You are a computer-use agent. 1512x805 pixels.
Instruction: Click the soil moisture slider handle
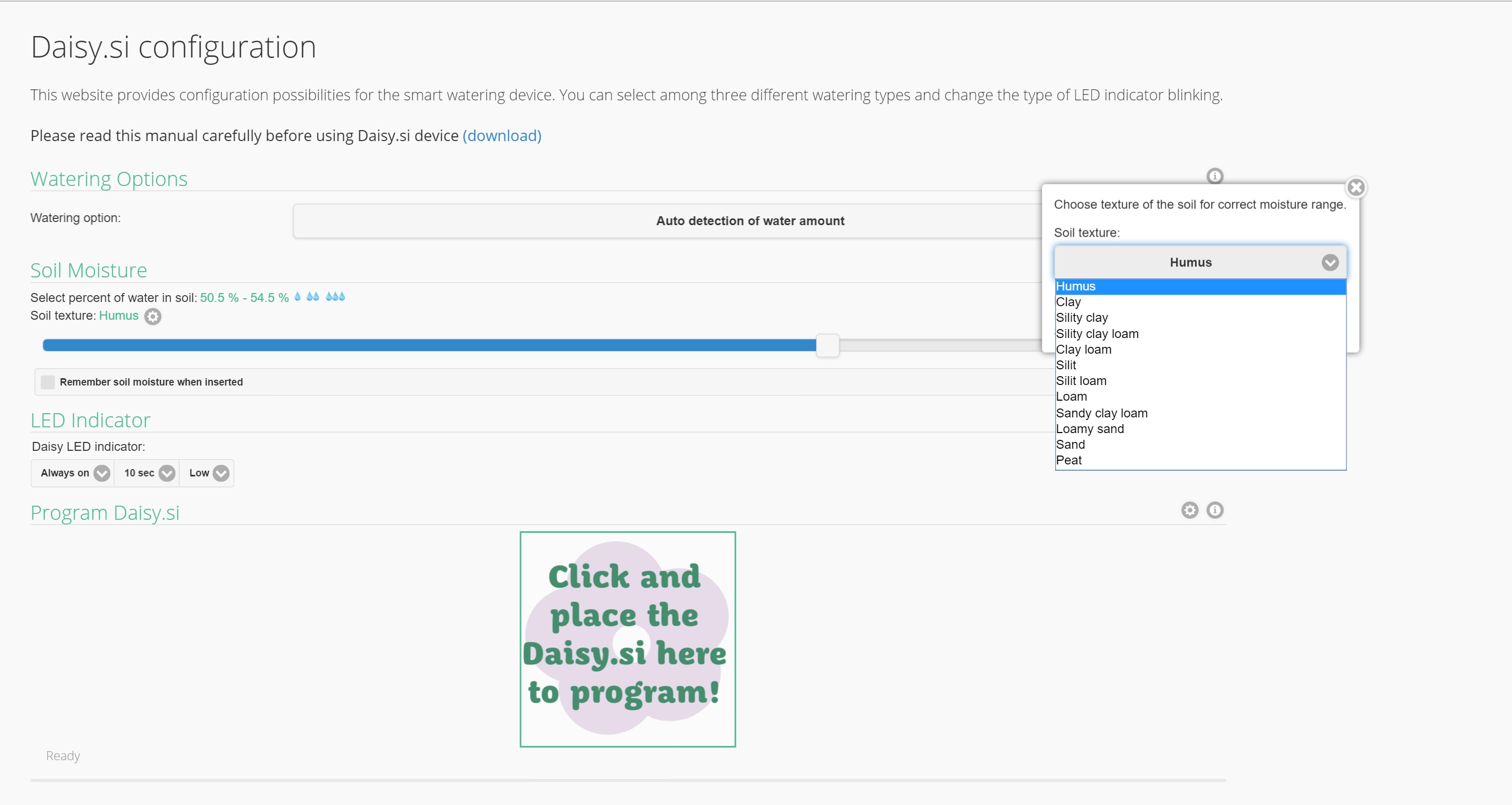tap(828, 346)
